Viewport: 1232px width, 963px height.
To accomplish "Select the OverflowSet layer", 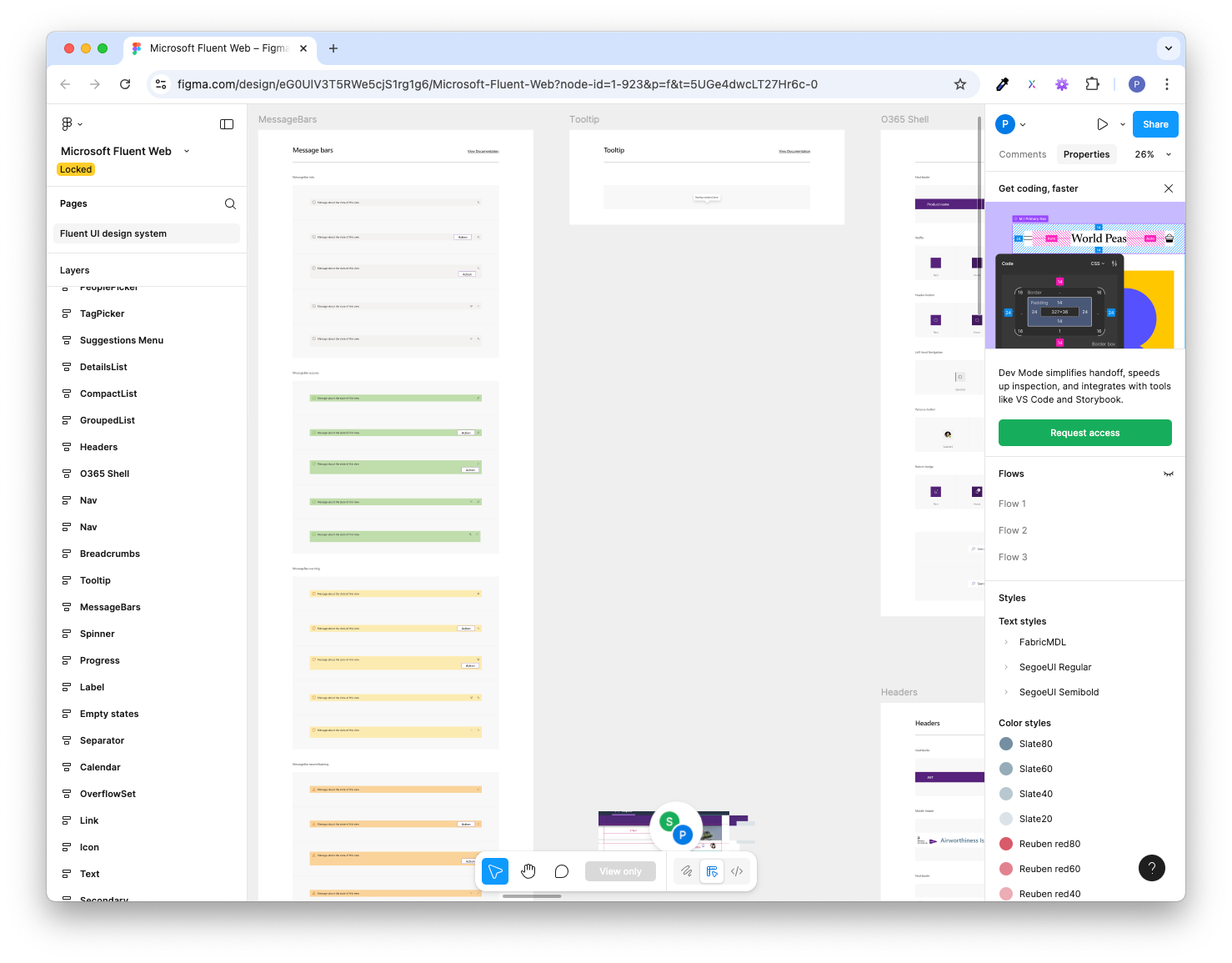I will [x=108, y=794].
